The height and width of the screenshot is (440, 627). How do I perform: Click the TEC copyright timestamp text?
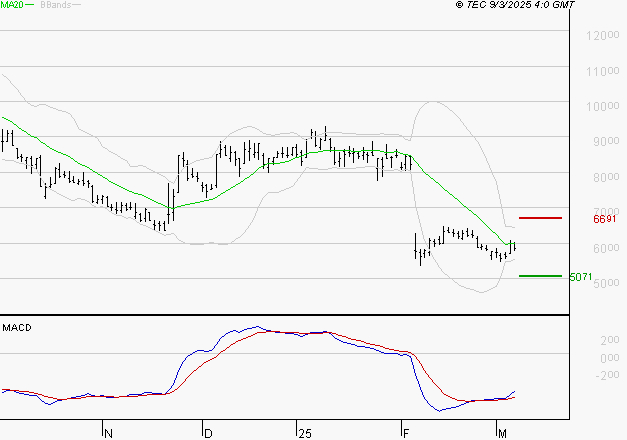coord(515,4)
